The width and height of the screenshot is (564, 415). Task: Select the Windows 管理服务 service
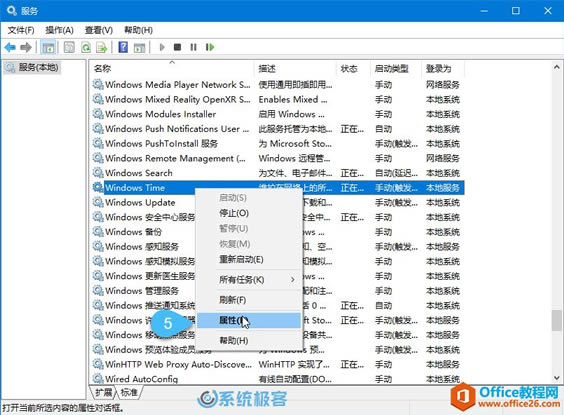[x=142, y=291]
